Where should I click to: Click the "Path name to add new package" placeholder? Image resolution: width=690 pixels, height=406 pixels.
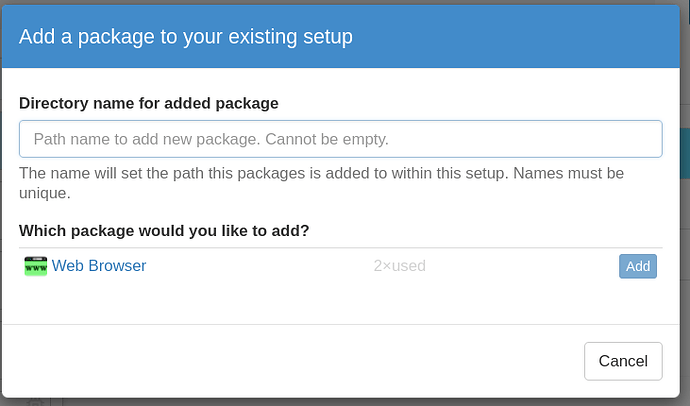pyautogui.click(x=210, y=139)
